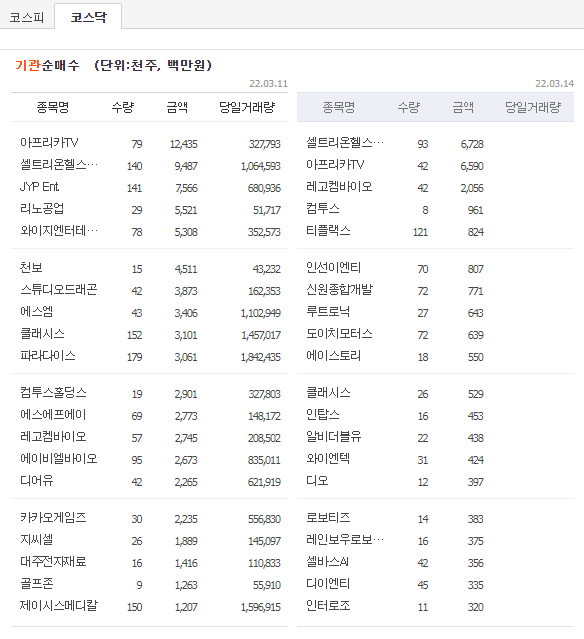Open 스튜디오드래곤 stock link
The image size is (584, 639).
[x=59, y=290]
